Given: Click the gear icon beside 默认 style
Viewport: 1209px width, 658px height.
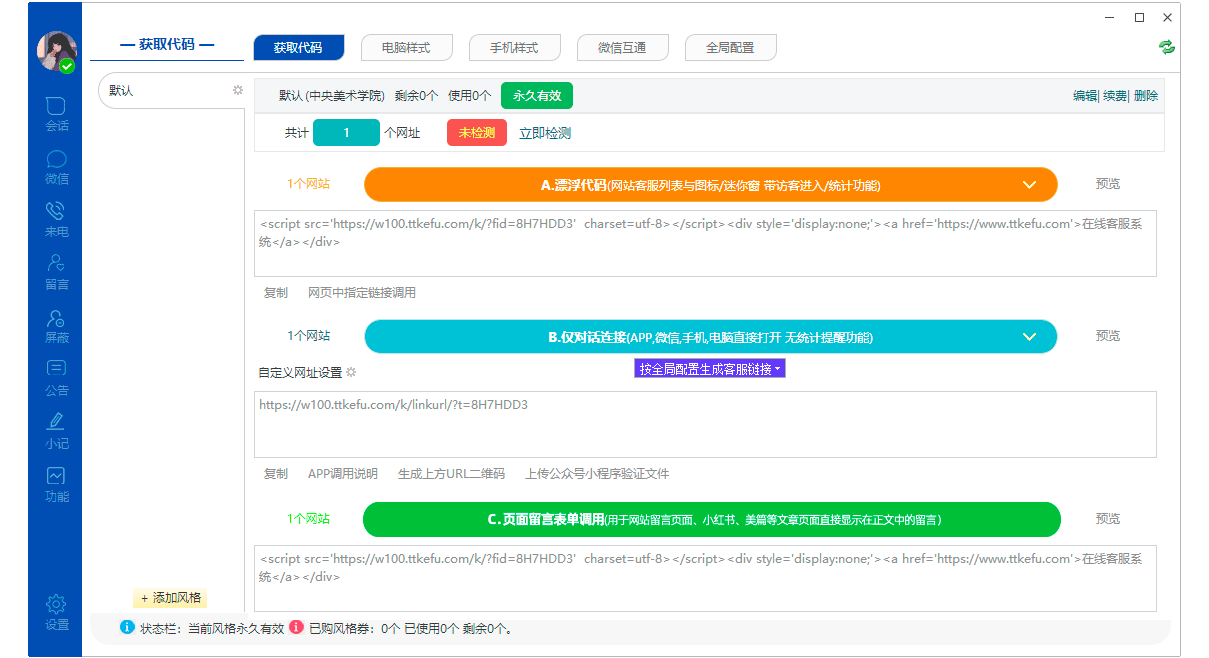Looking at the screenshot, I should point(238,90).
